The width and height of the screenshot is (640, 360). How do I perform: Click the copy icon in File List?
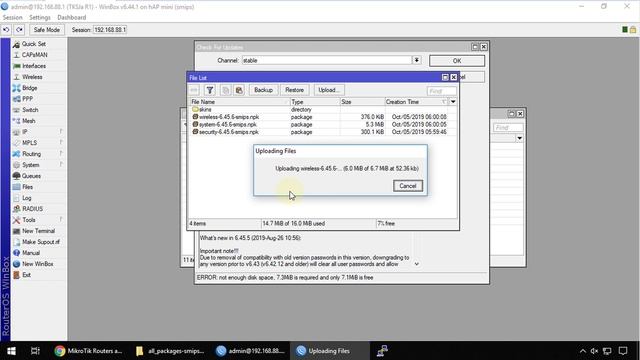[x=225, y=90]
